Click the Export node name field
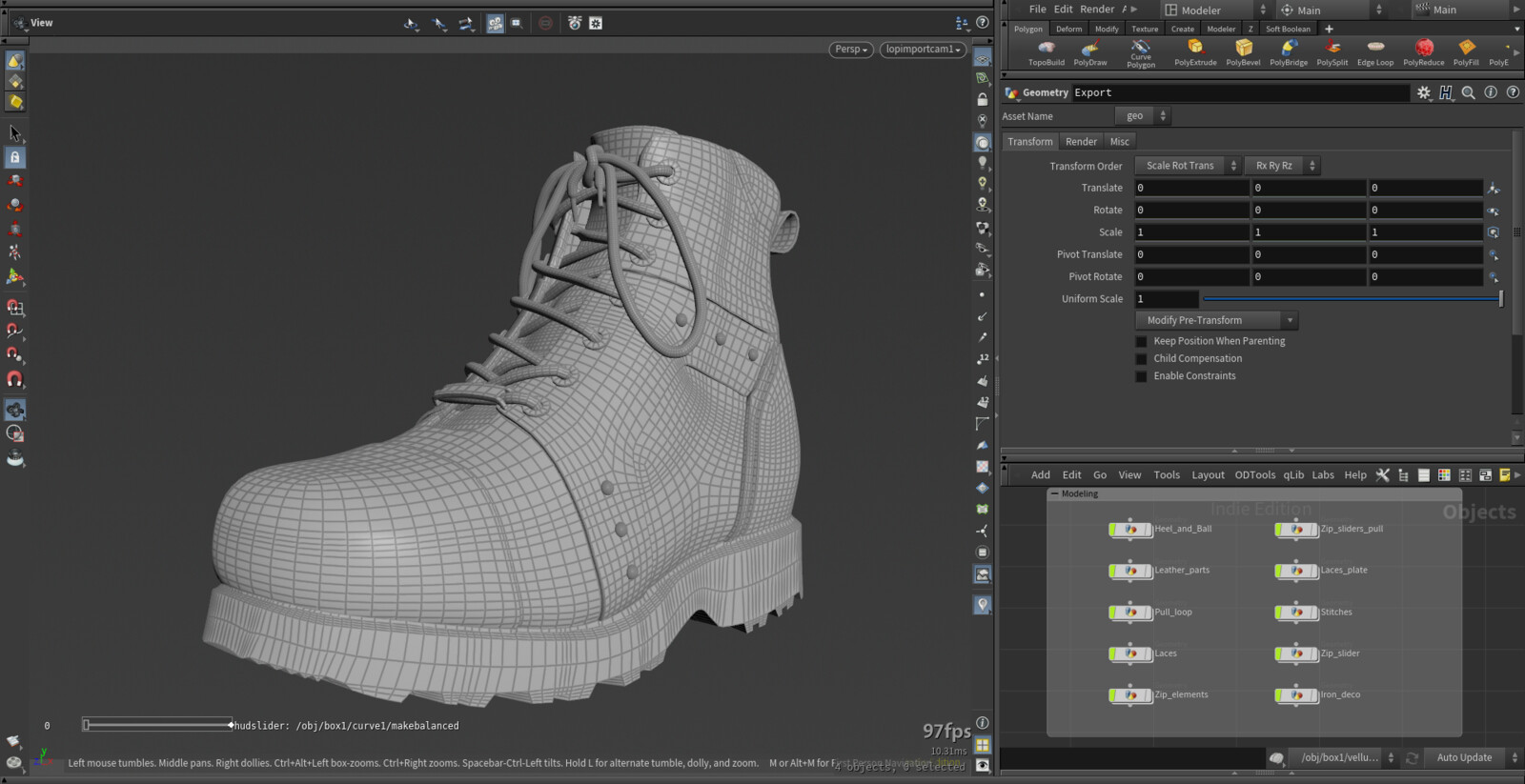The width and height of the screenshot is (1525, 784). coord(1240,92)
